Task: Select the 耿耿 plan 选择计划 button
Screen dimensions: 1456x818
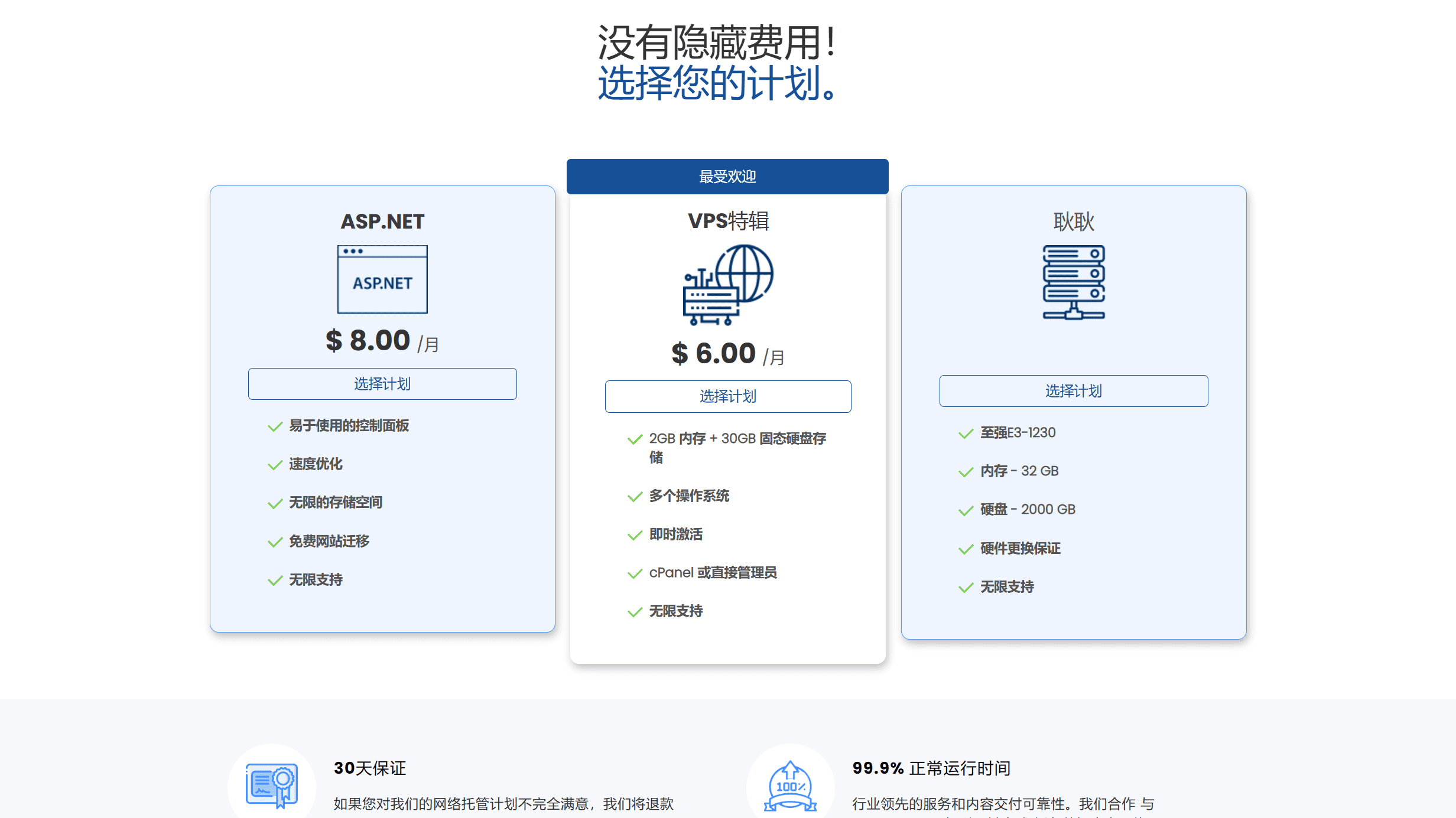Action: click(x=1074, y=391)
